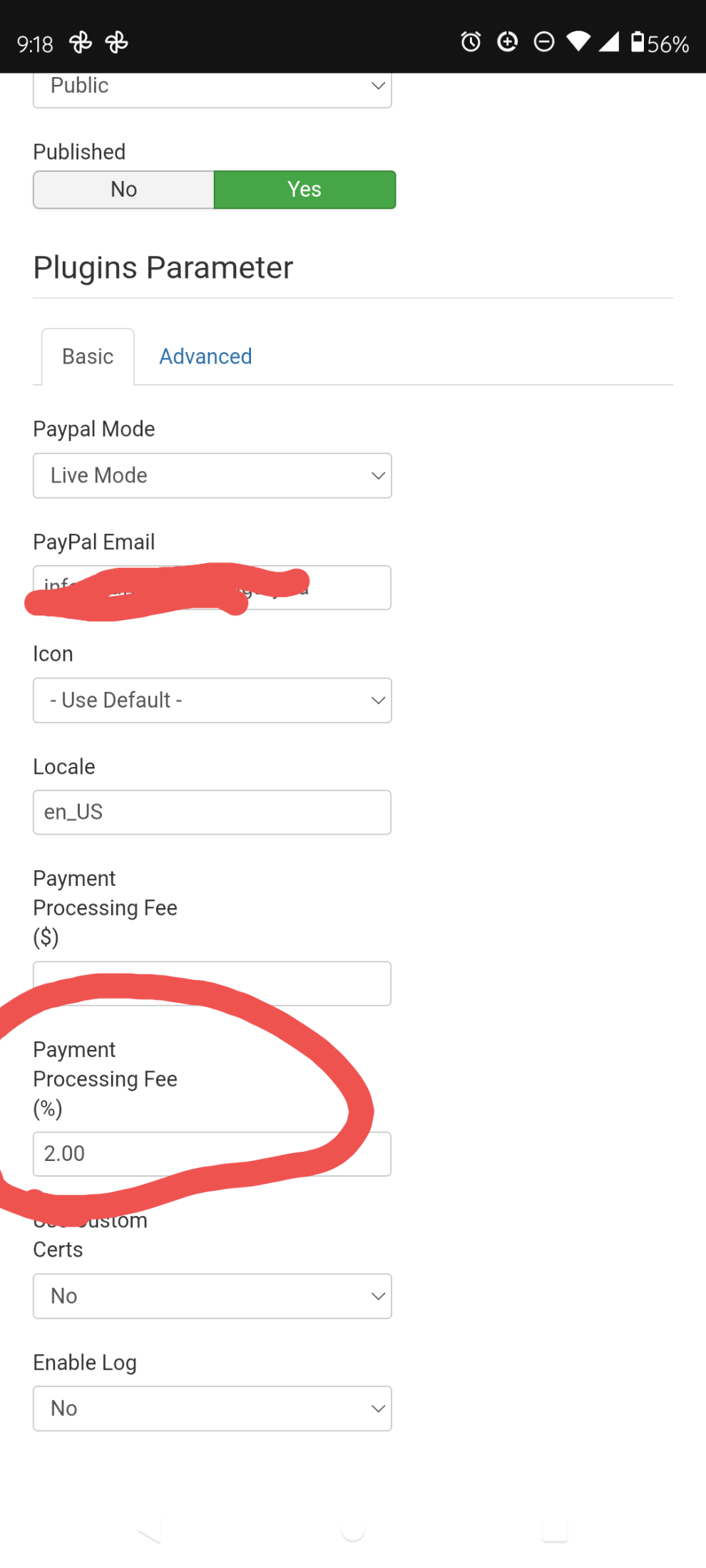Open the Use Custom Certs dropdown
This screenshot has width=706, height=1568.
(x=213, y=1296)
